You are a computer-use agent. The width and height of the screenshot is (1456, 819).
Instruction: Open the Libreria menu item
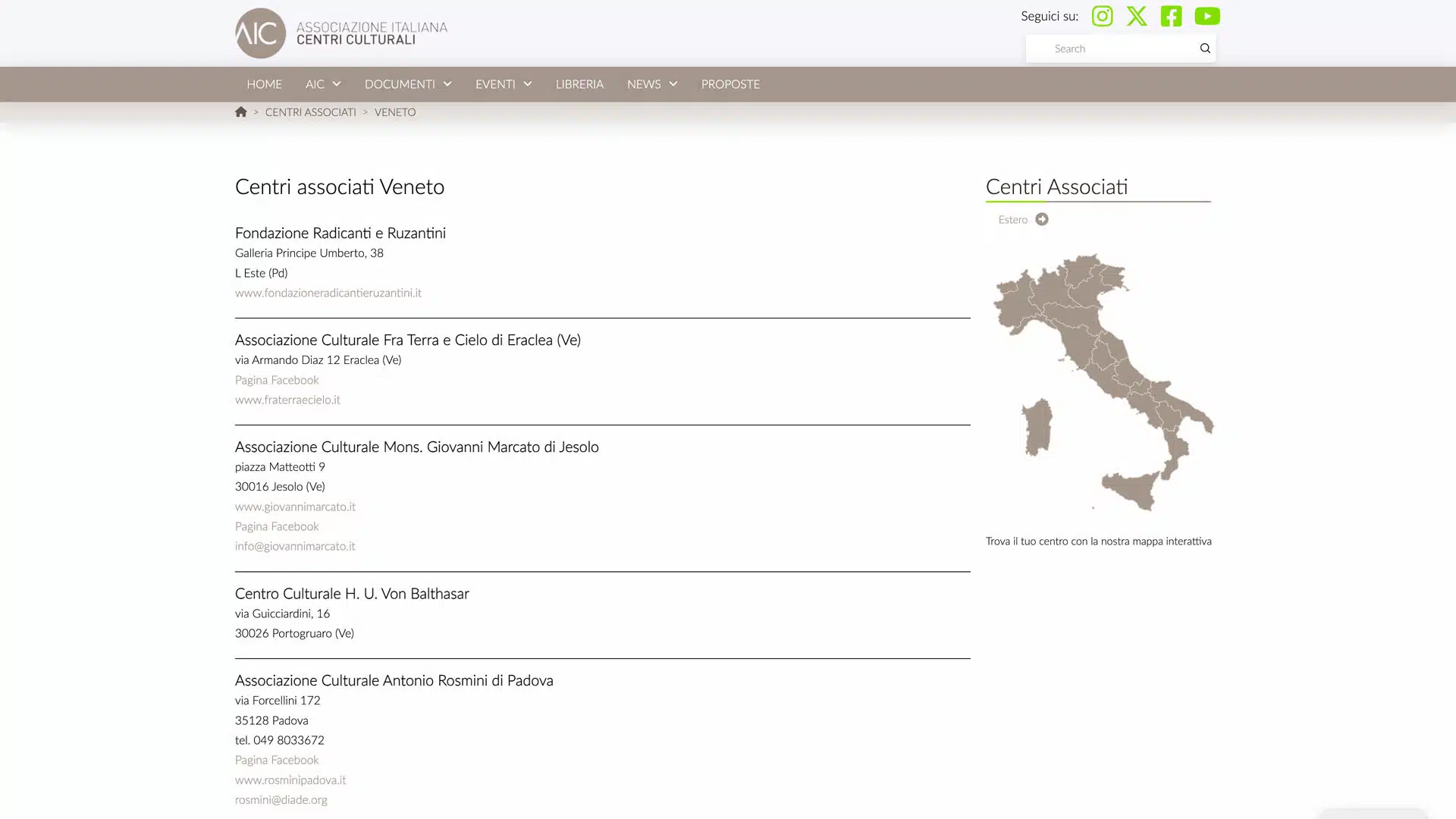click(579, 84)
